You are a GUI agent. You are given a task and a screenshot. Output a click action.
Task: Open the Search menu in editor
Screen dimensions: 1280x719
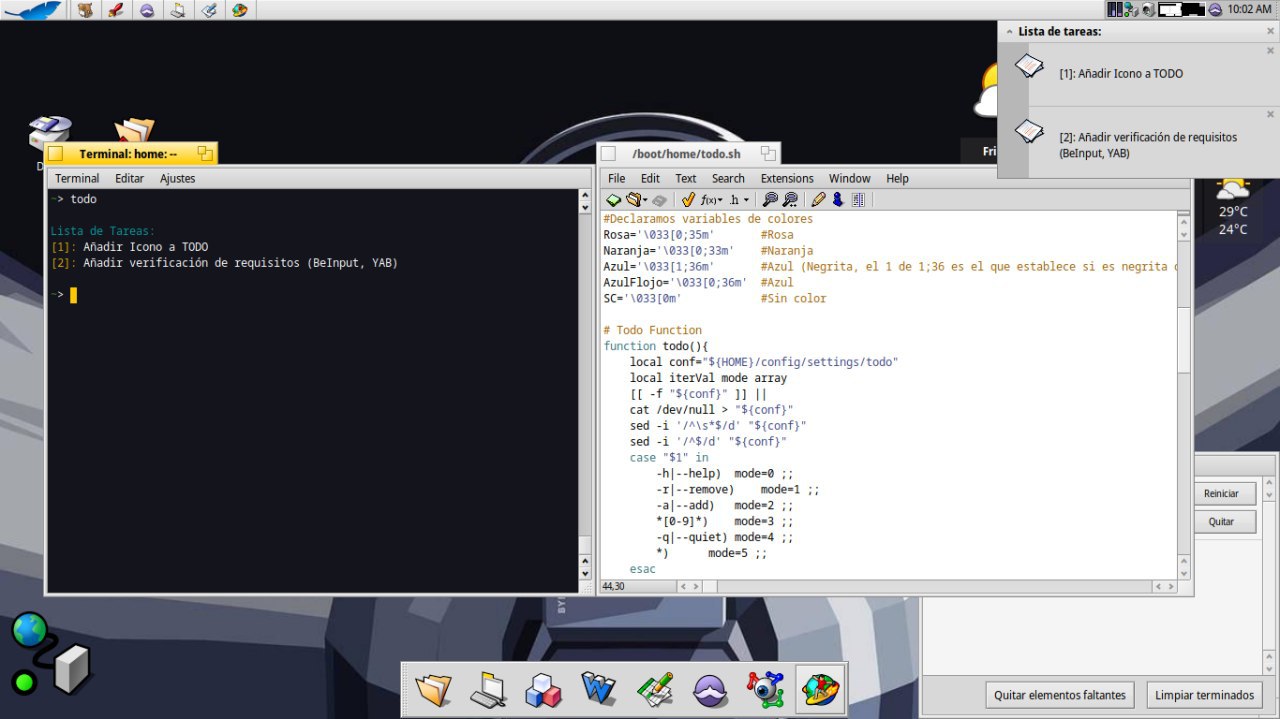[x=728, y=178]
